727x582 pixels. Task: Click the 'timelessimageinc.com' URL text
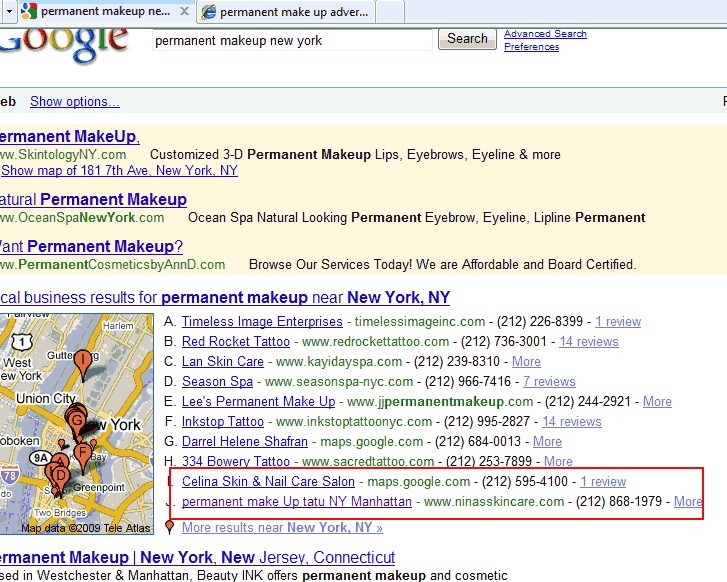pos(420,321)
